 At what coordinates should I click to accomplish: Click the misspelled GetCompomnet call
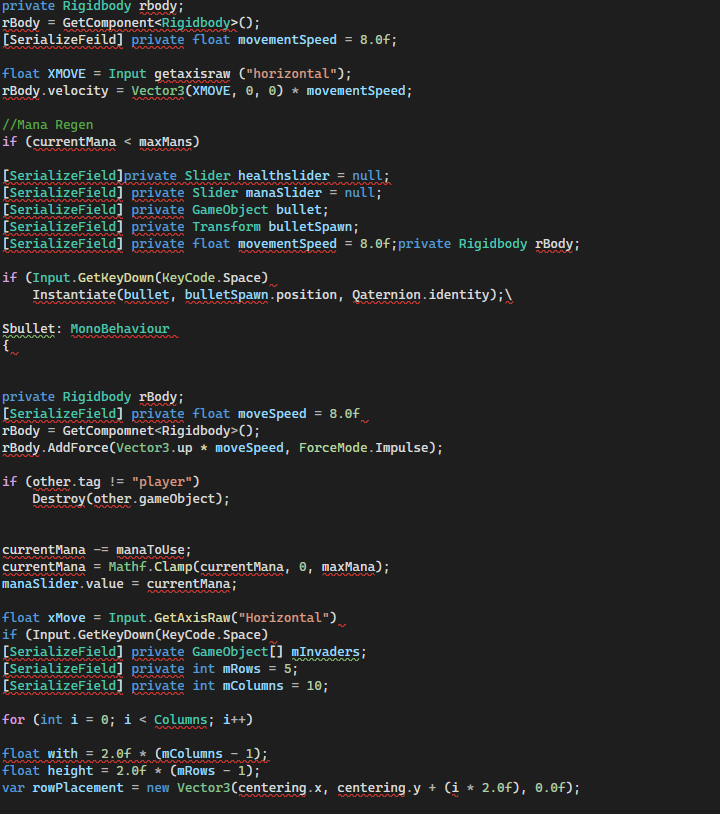108,431
